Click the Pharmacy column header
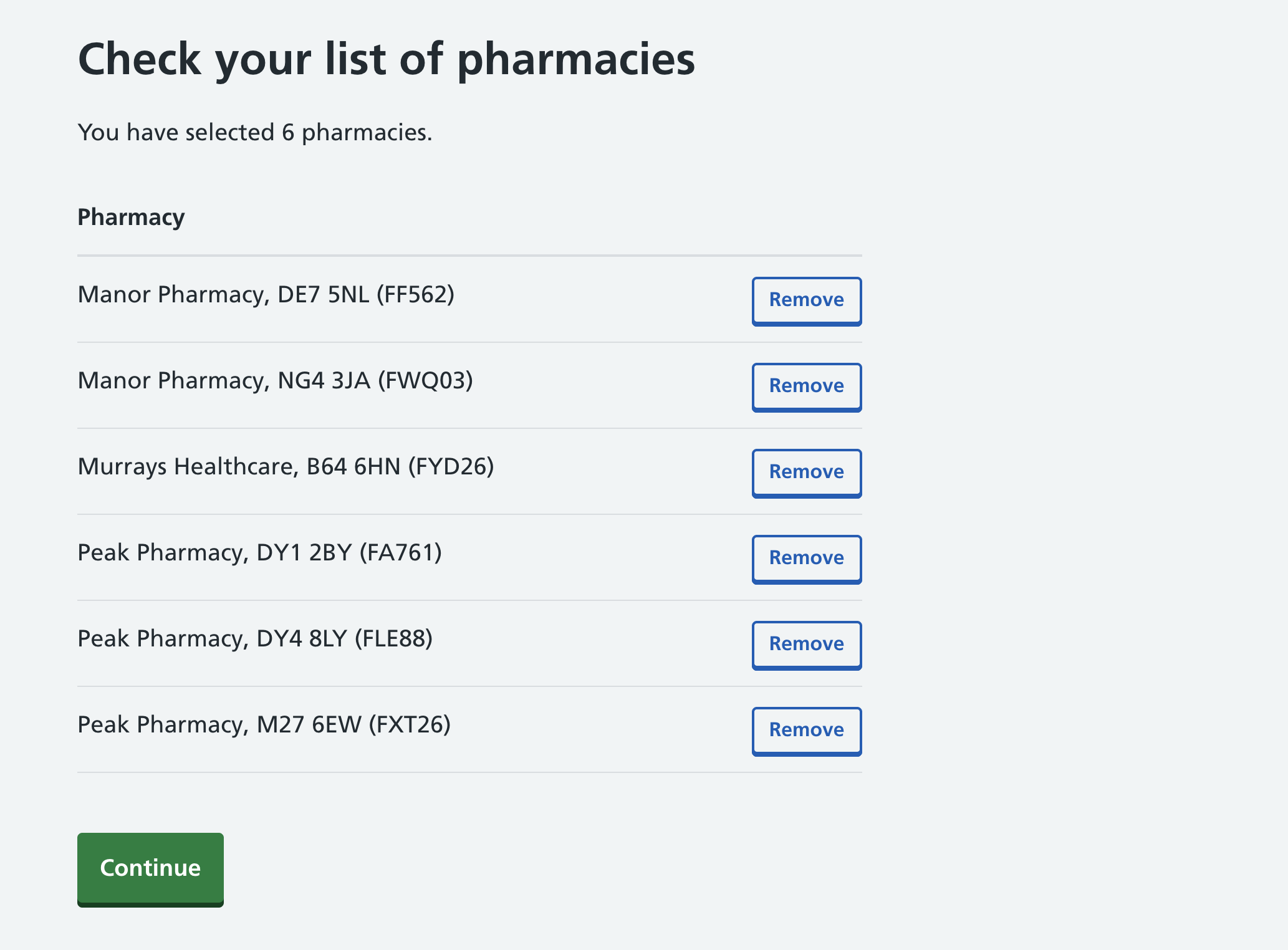Image resolution: width=1288 pixels, height=950 pixels. click(x=130, y=217)
